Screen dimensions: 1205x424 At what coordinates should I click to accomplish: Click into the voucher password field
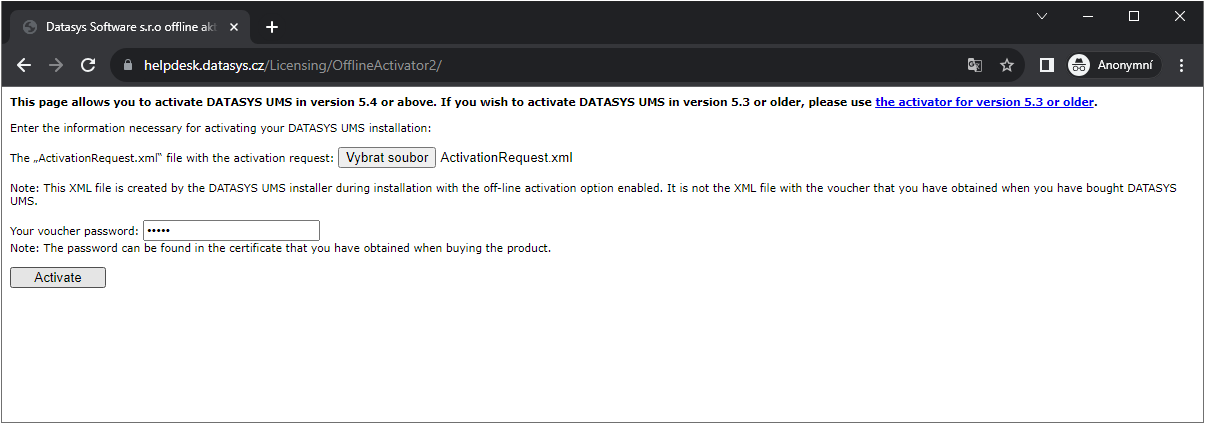[x=231, y=231]
